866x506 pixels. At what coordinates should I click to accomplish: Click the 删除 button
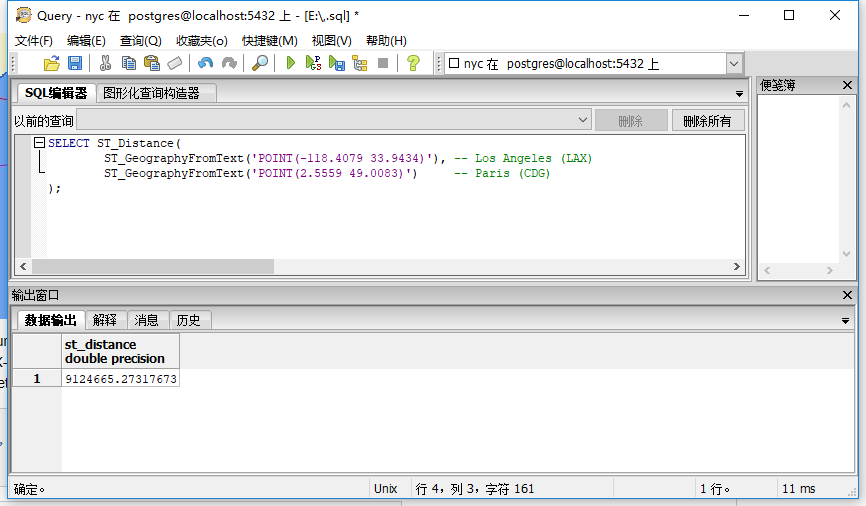(x=630, y=120)
